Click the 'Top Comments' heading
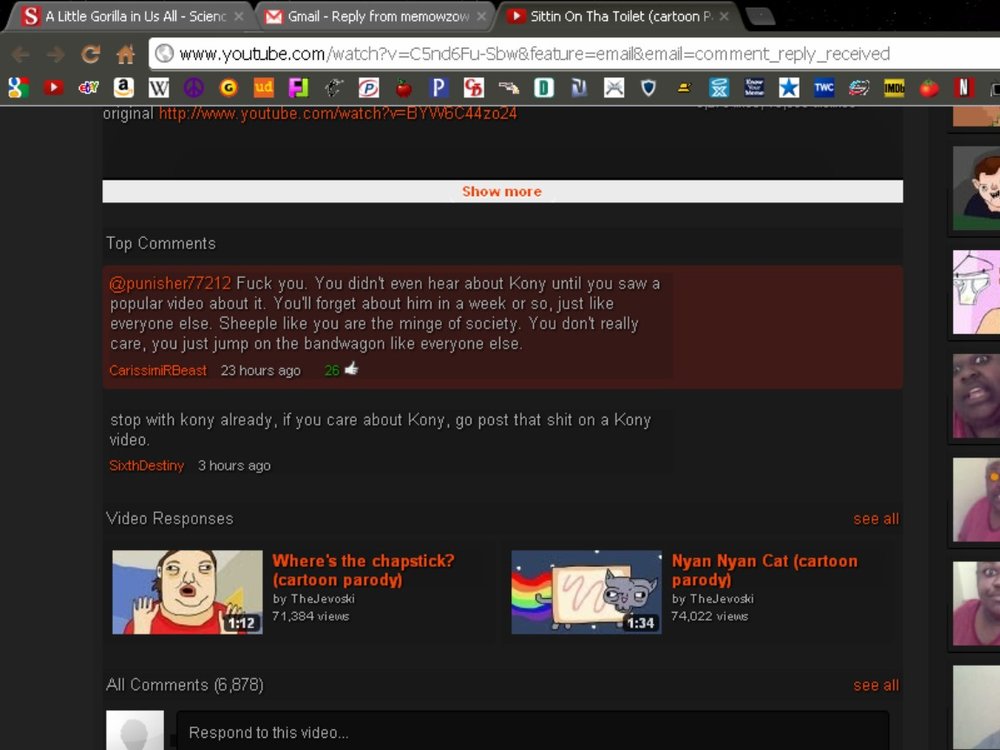1000x750 pixels. click(x=161, y=244)
